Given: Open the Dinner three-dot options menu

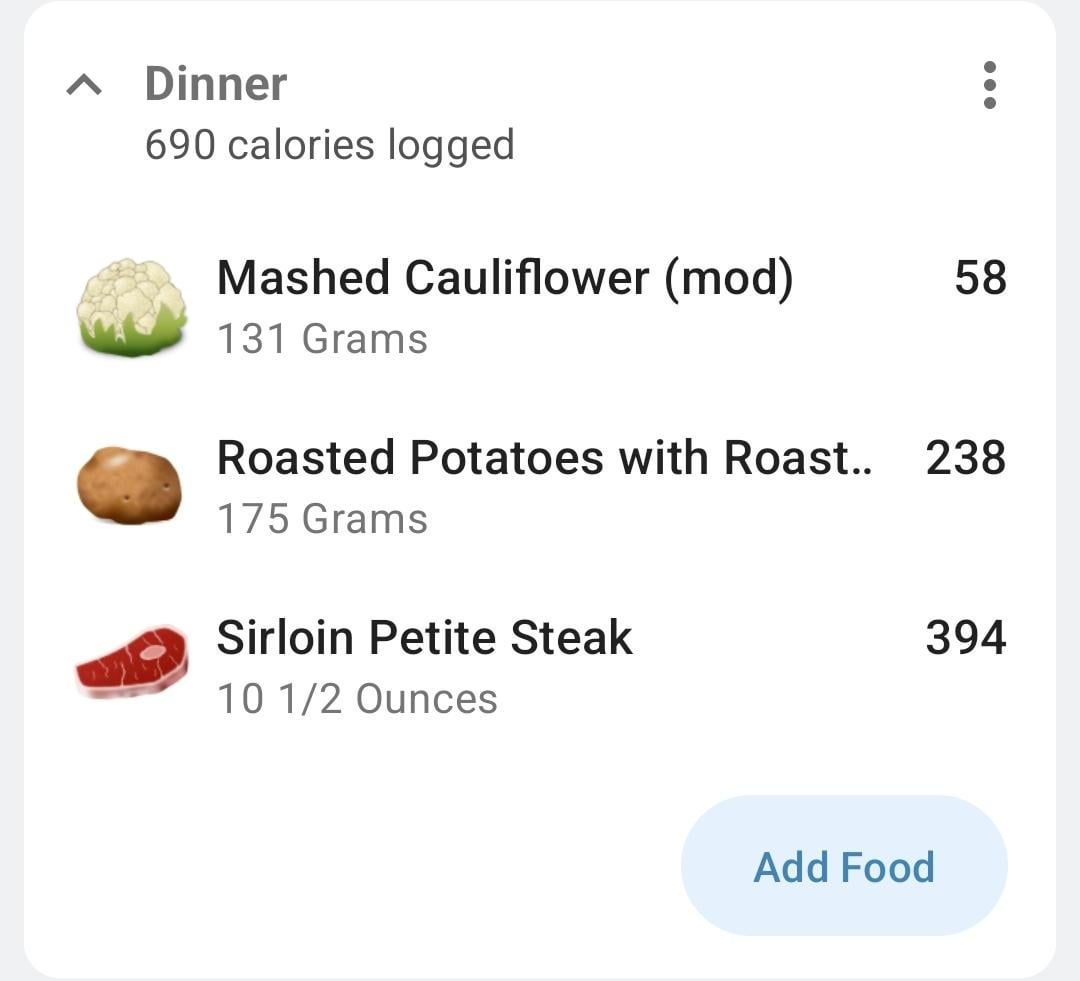Looking at the screenshot, I should 989,85.
